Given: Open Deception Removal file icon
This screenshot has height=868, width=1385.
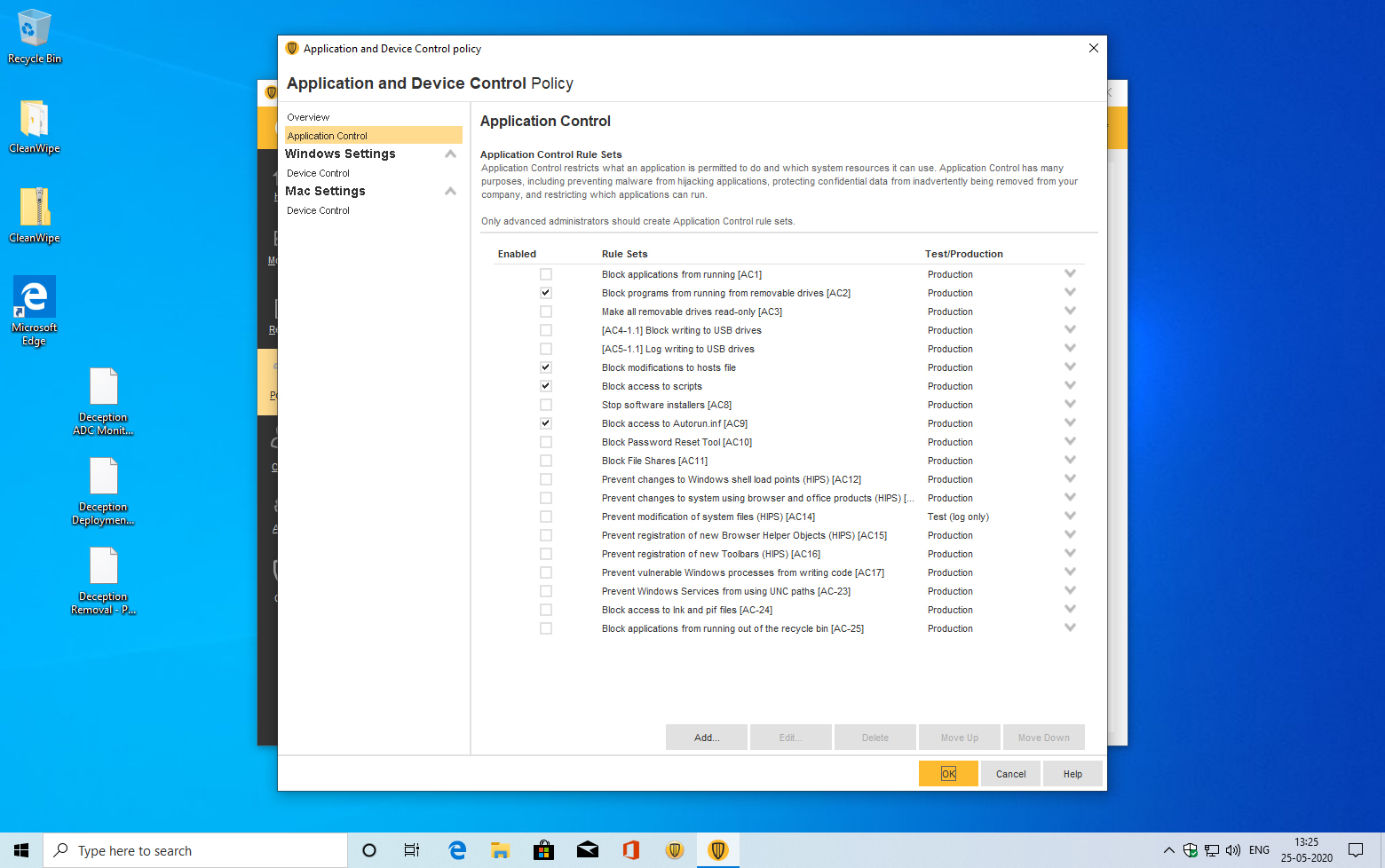Looking at the screenshot, I should pos(103,581).
